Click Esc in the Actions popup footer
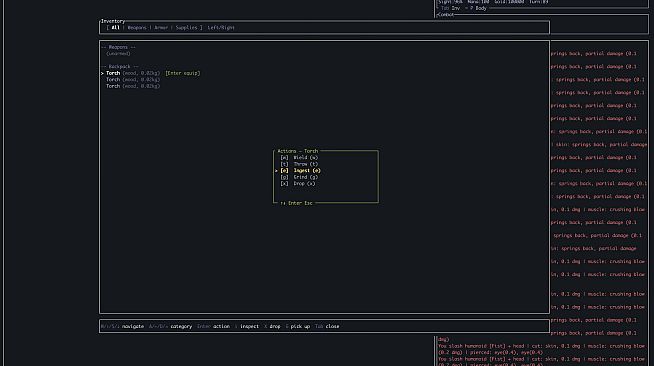 [308, 203]
